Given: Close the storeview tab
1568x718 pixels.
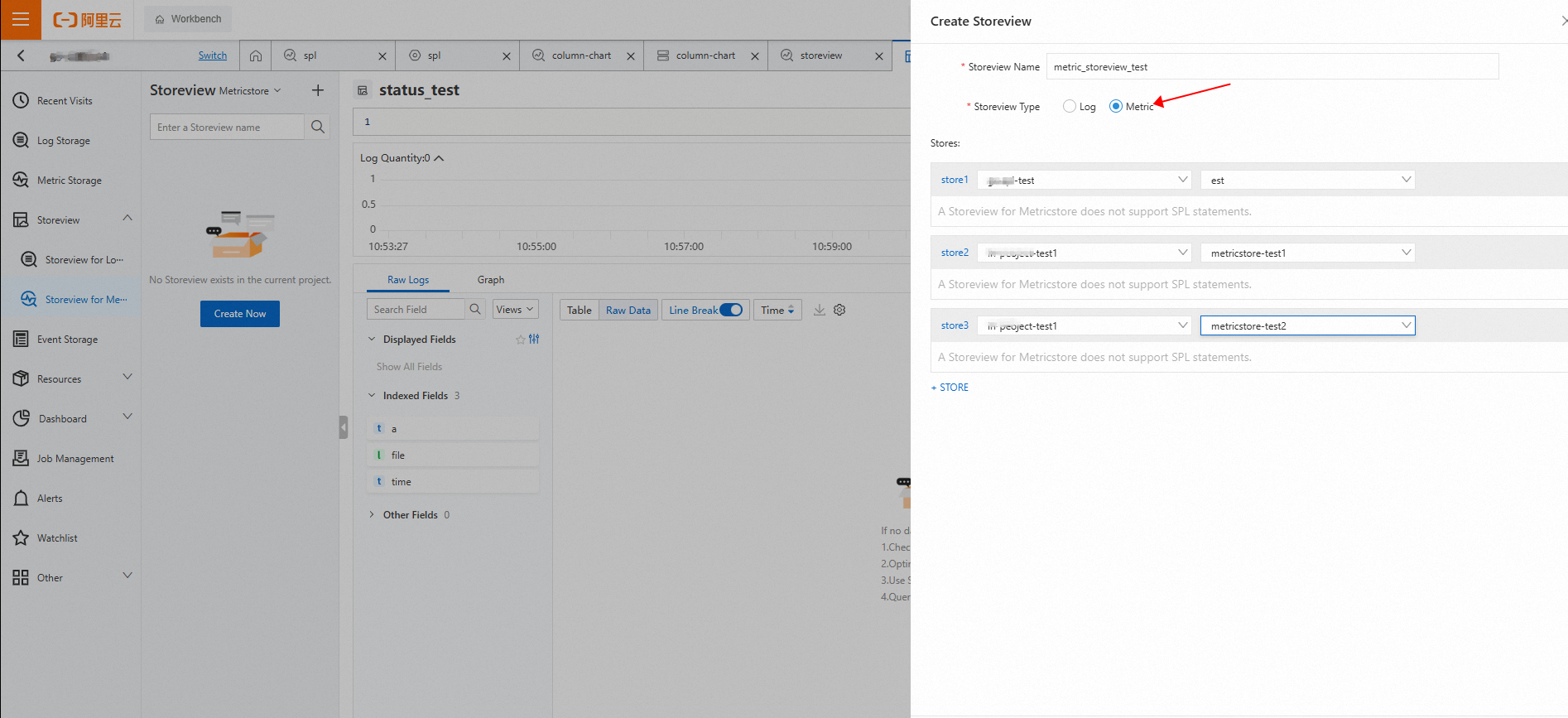Looking at the screenshot, I should 879,56.
